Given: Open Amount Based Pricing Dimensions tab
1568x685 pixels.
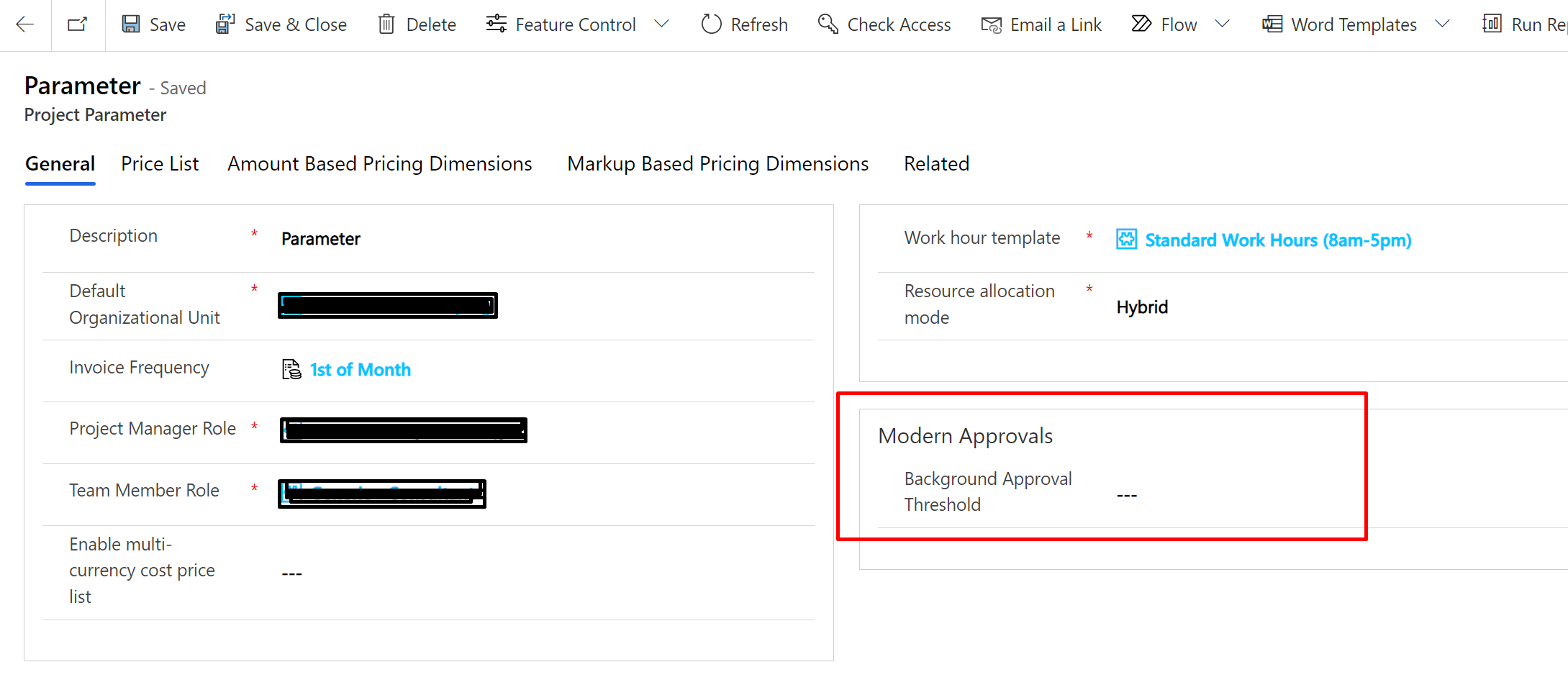Looking at the screenshot, I should point(380,164).
